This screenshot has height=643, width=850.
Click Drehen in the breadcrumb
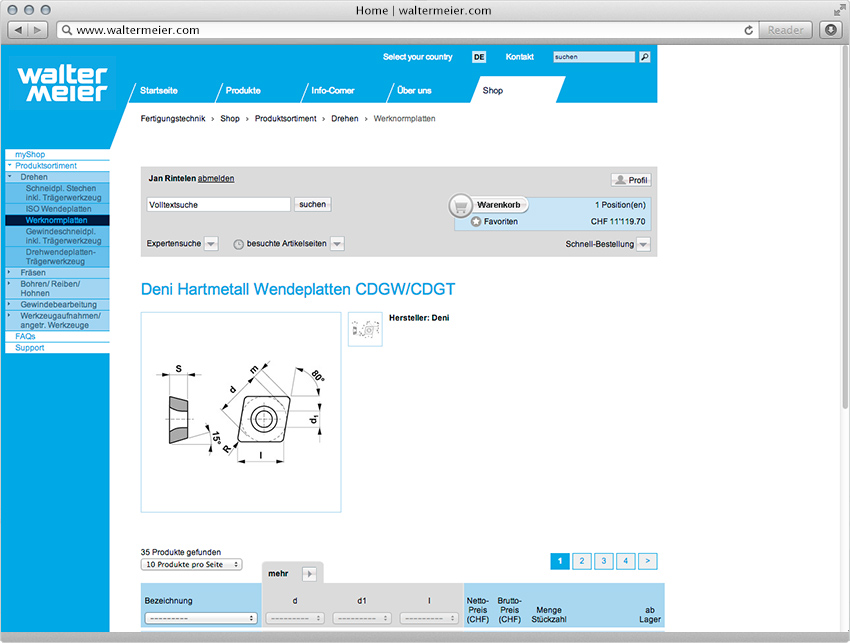point(345,119)
